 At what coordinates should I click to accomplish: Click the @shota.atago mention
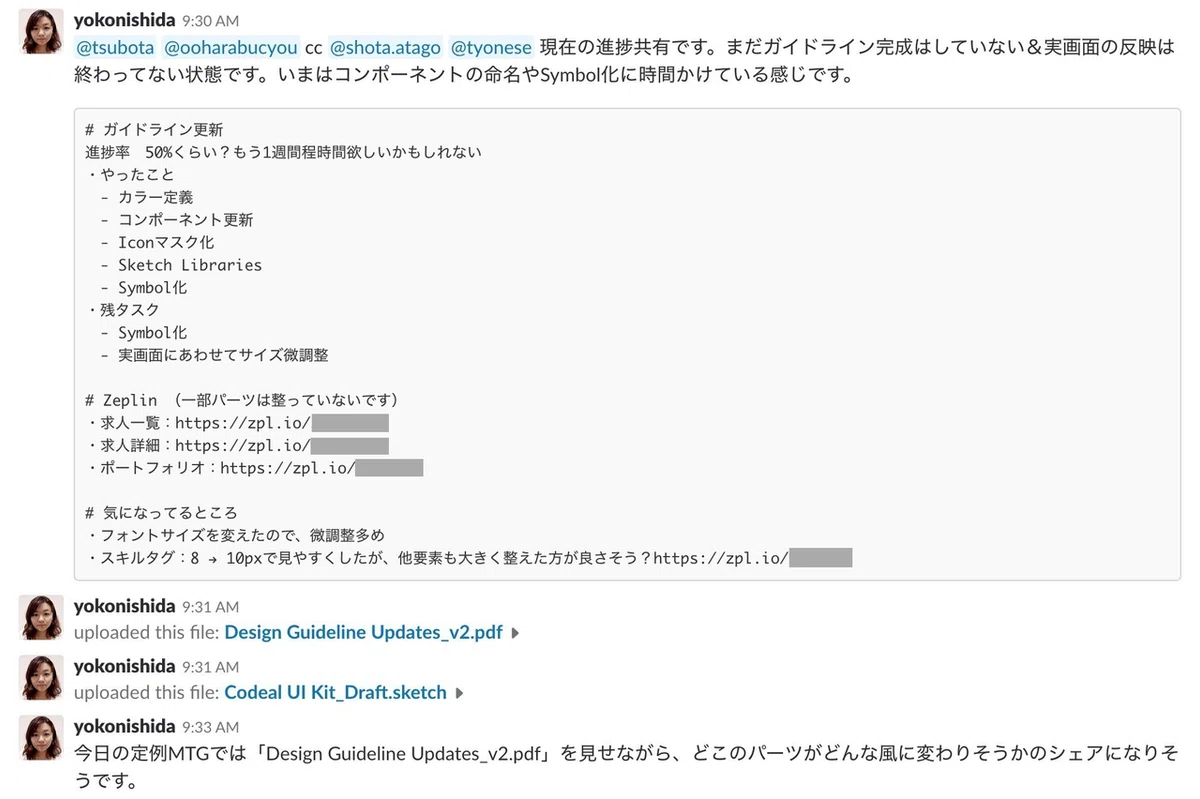coord(385,47)
